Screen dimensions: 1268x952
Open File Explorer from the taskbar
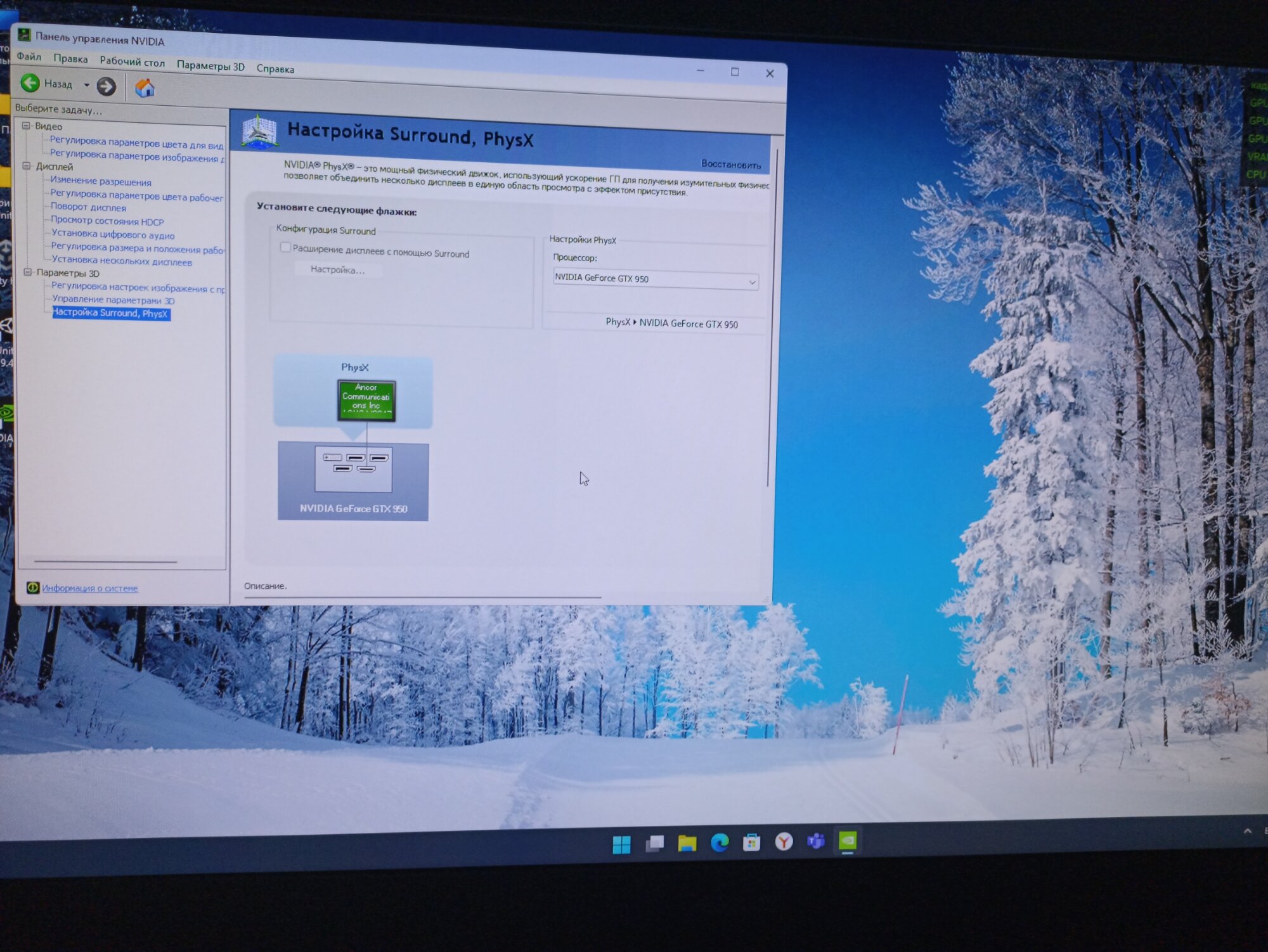[x=687, y=842]
